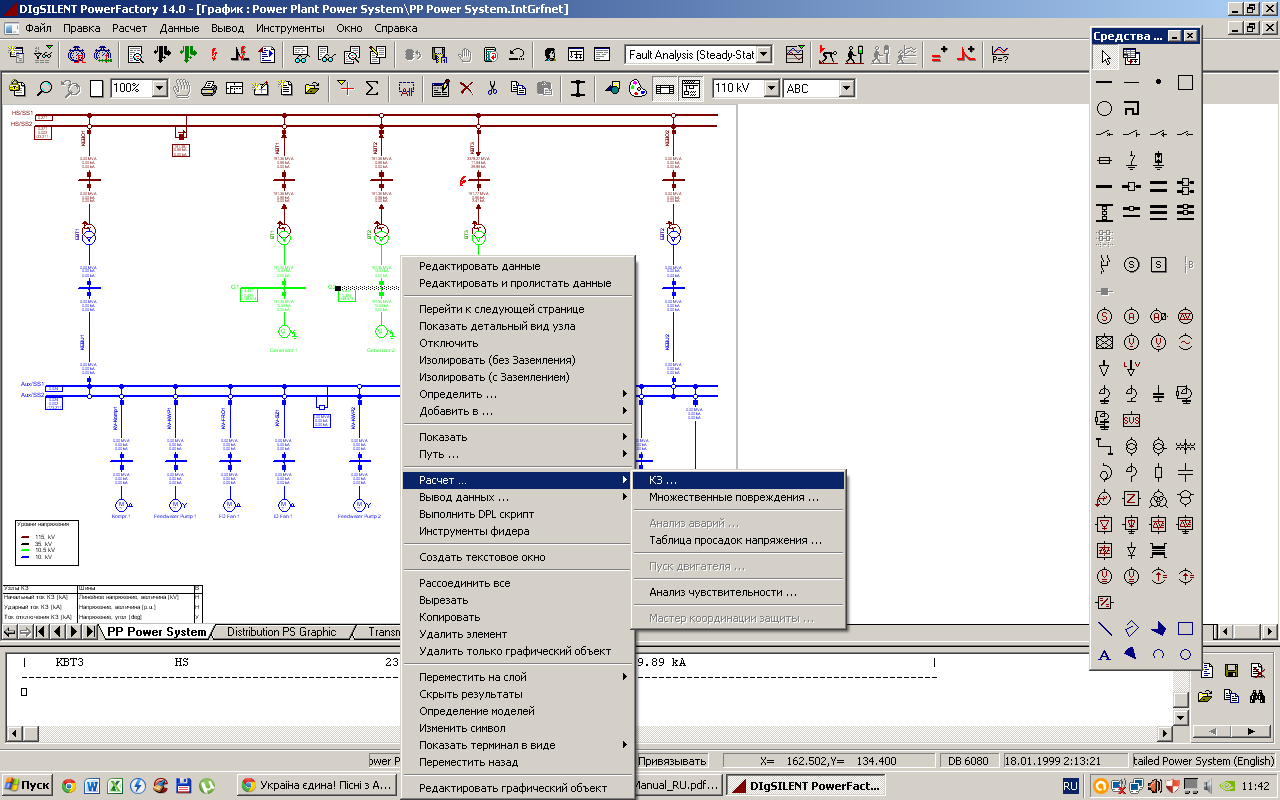The image size is (1280, 800).
Task: Select Отключить in the context menu
Action: coord(518,343)
